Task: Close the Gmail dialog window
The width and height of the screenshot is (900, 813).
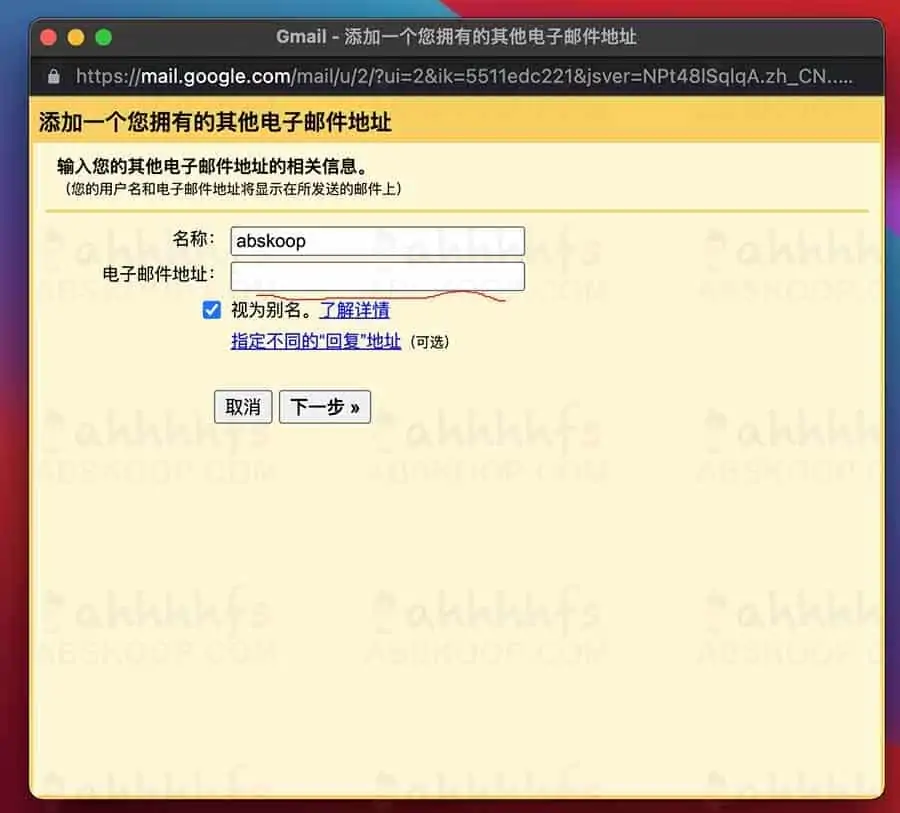Action: [x=48, y=36]
